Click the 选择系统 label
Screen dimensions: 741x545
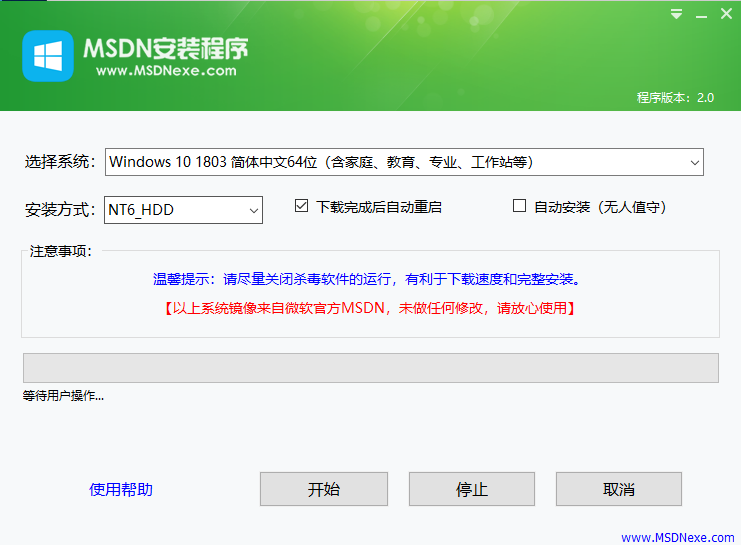[60, 162]
